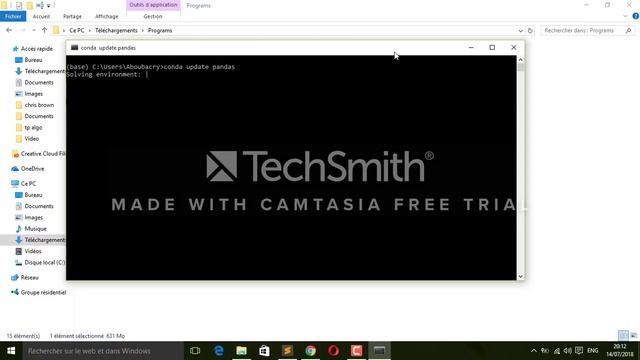The image size is (640, 360).
Task: Click down arrow of console scrollbar
Action: click(520, 276)
